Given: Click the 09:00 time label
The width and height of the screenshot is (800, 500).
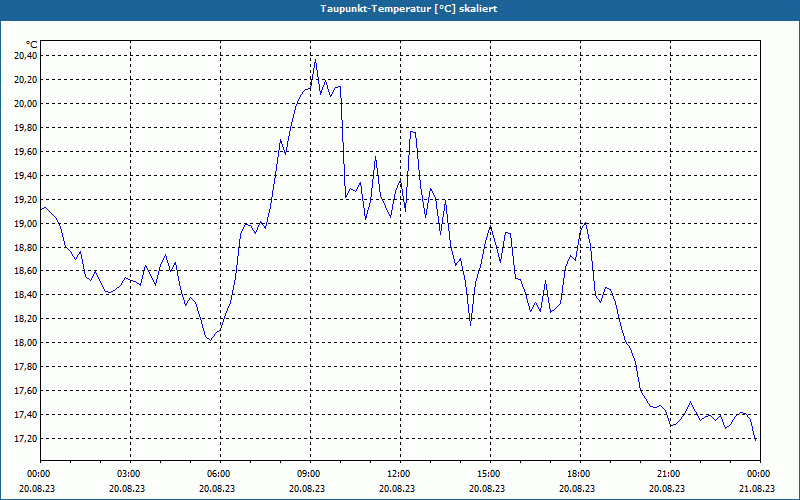Looking at the screenshot, I should [x=311, y=474].
